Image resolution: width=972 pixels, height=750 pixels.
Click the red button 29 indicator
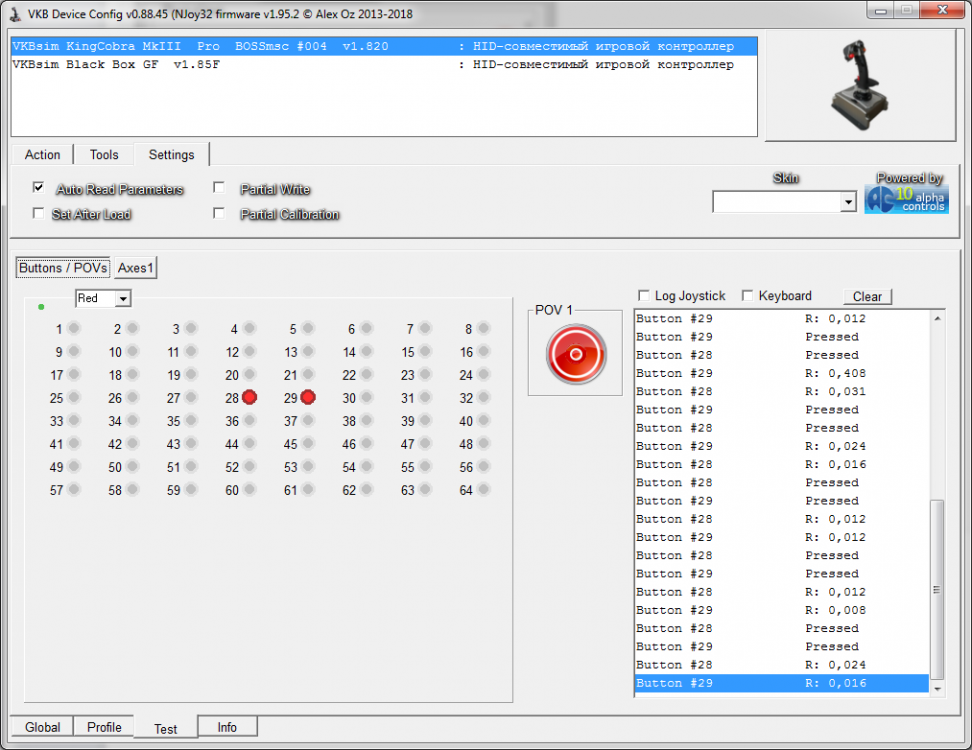click(x=308, y=397)
